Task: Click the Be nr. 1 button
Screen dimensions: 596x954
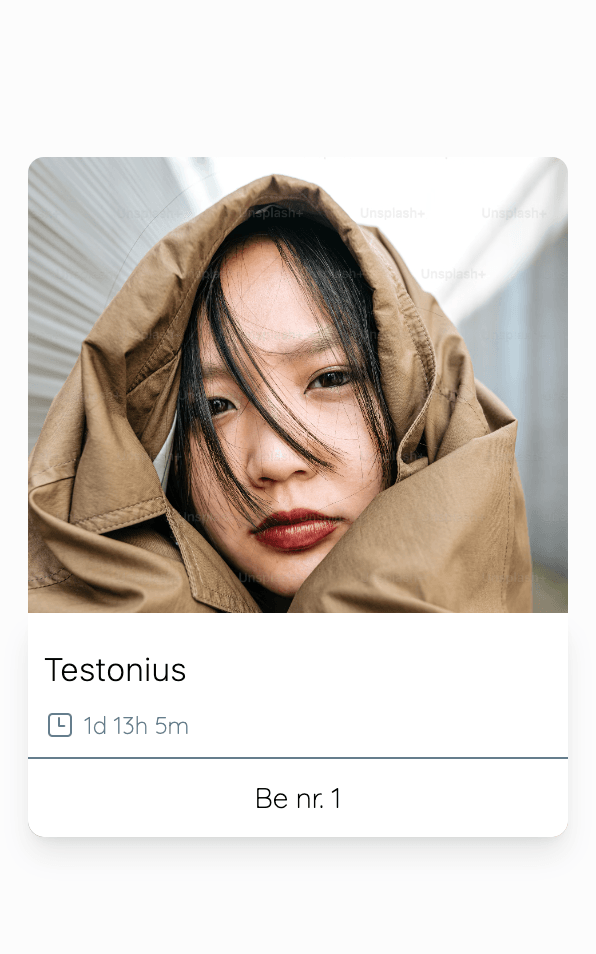Action: click(x=298, y=798)
